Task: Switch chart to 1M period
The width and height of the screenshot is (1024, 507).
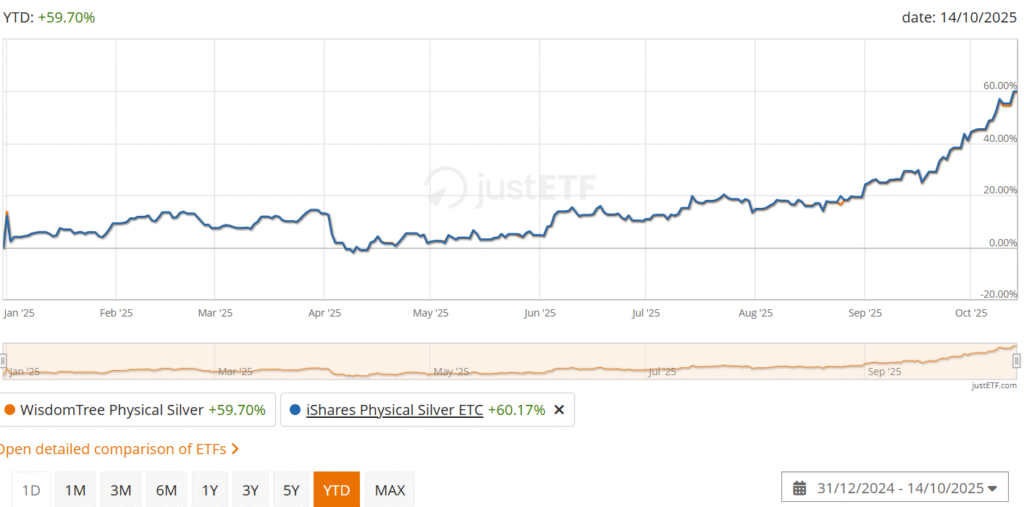Action: pyautogui.click(x=75, y=490)
